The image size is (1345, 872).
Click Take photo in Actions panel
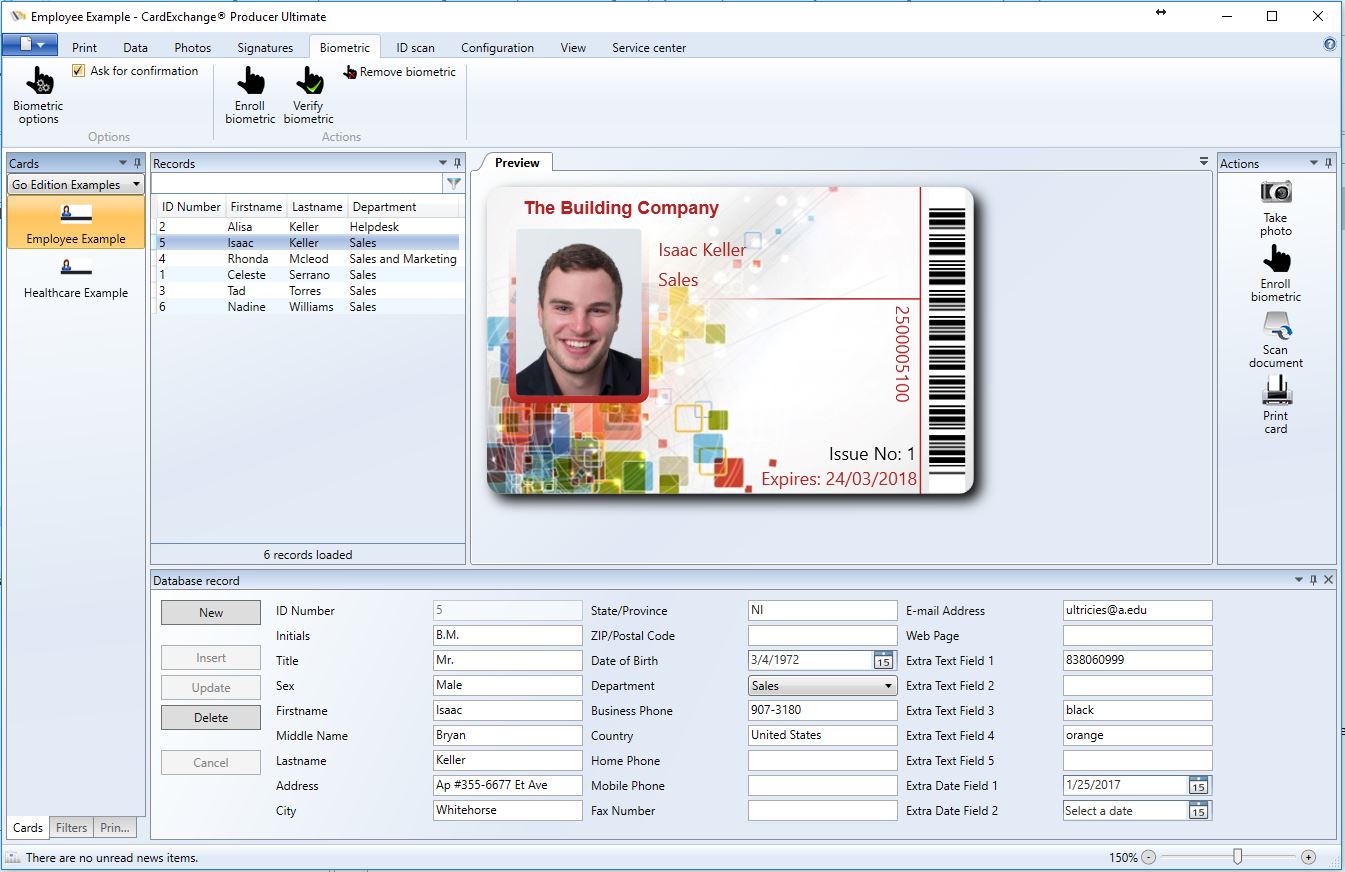point(1276,208)
